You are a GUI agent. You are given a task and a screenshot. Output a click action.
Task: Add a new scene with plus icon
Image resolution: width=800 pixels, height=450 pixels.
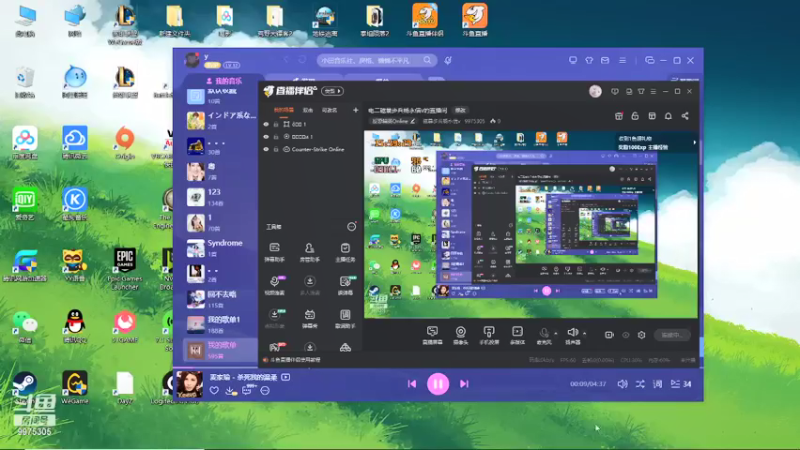356,110
